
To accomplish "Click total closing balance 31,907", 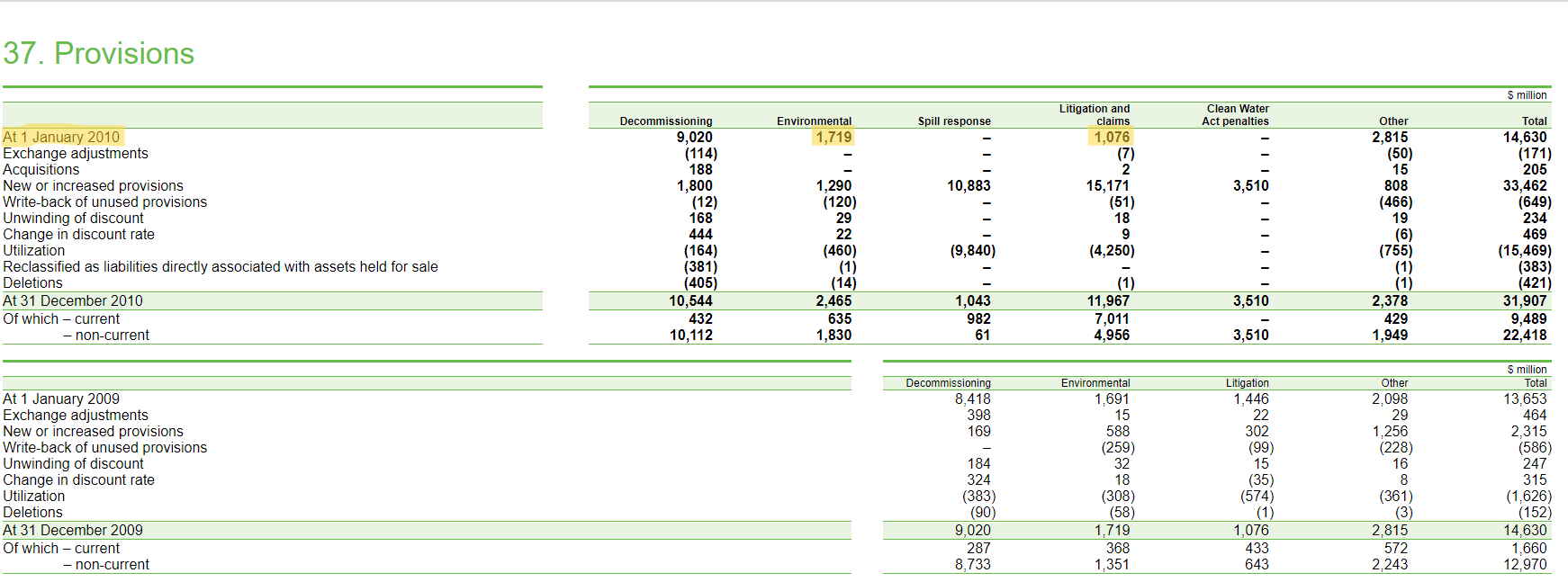I will tap(1525, 300).
